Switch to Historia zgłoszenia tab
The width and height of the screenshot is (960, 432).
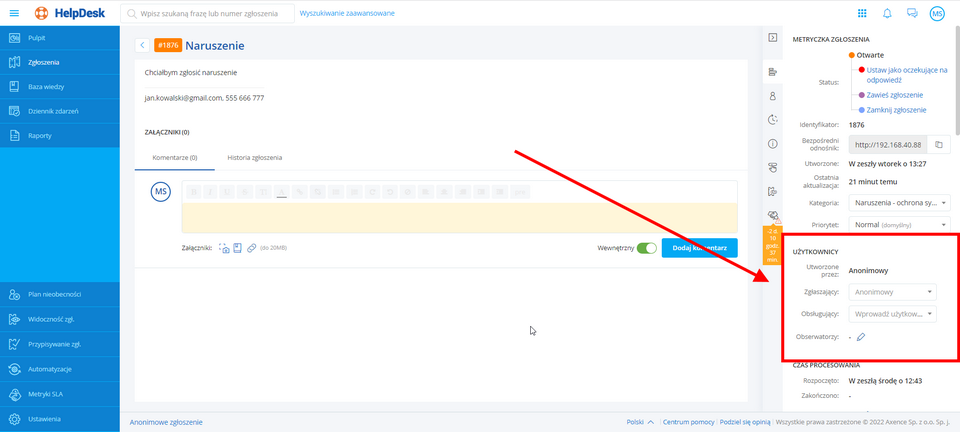pyautogui.click(x=254, y=157)
